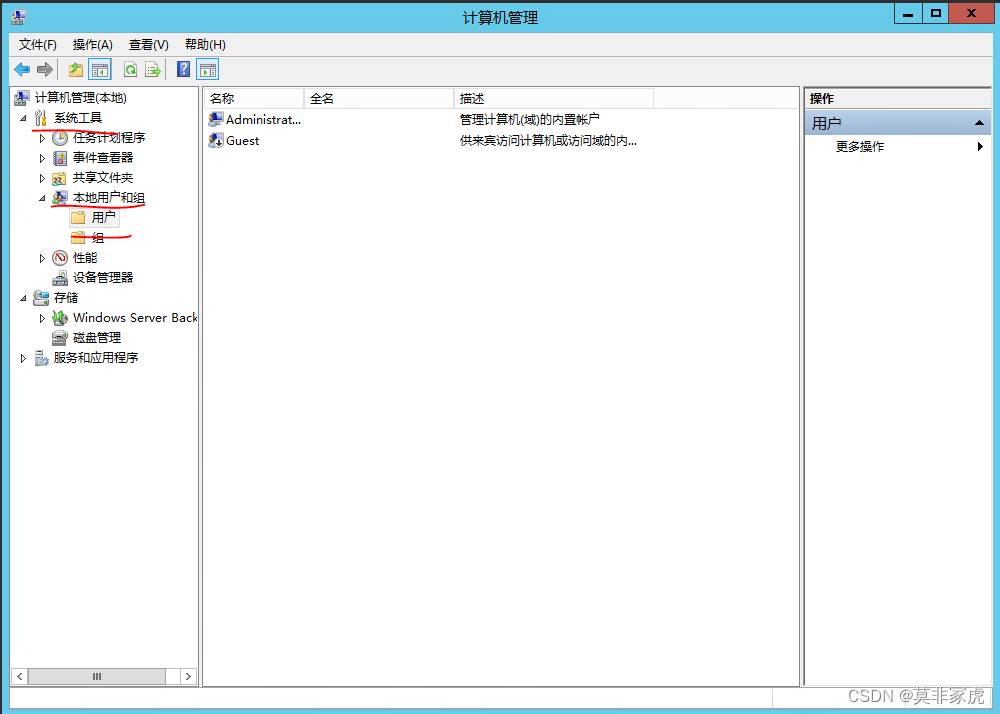Toggle the show/hide console tree icon
Image resolution: width=1000 pixels, height=714 pixels.
coord(99,69)
